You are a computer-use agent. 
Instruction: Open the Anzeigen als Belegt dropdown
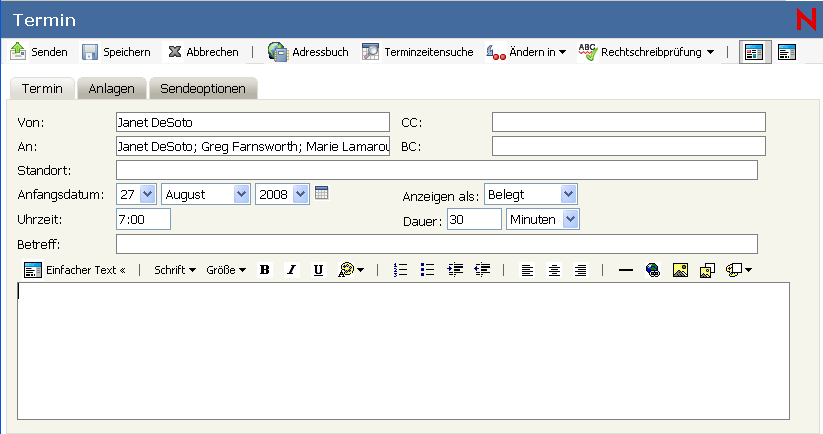[531, 194]
